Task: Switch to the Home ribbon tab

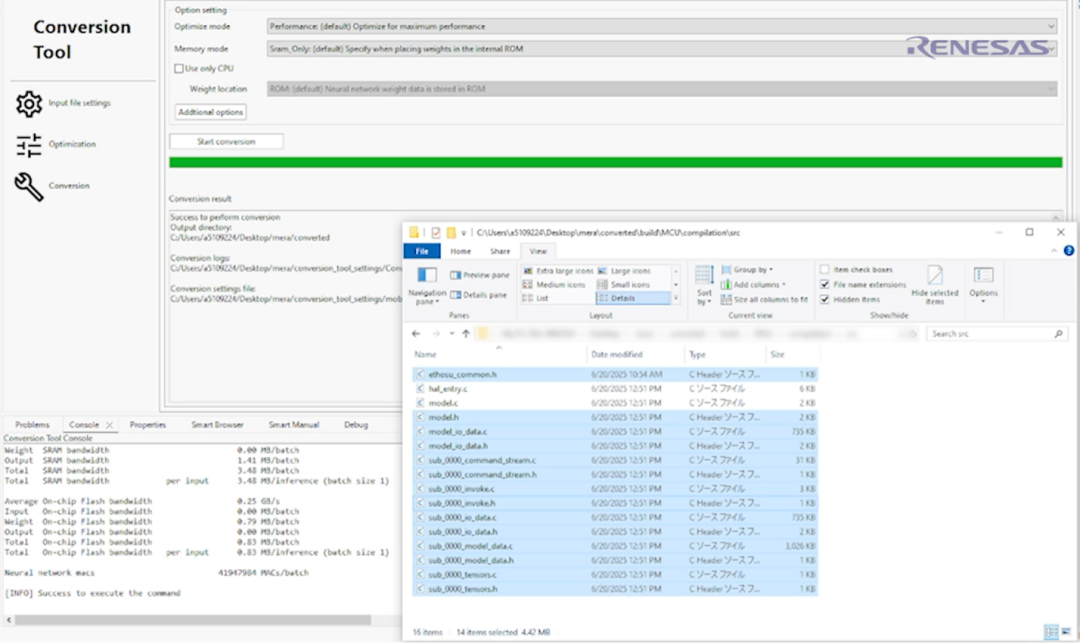Action: coord(460,251)
